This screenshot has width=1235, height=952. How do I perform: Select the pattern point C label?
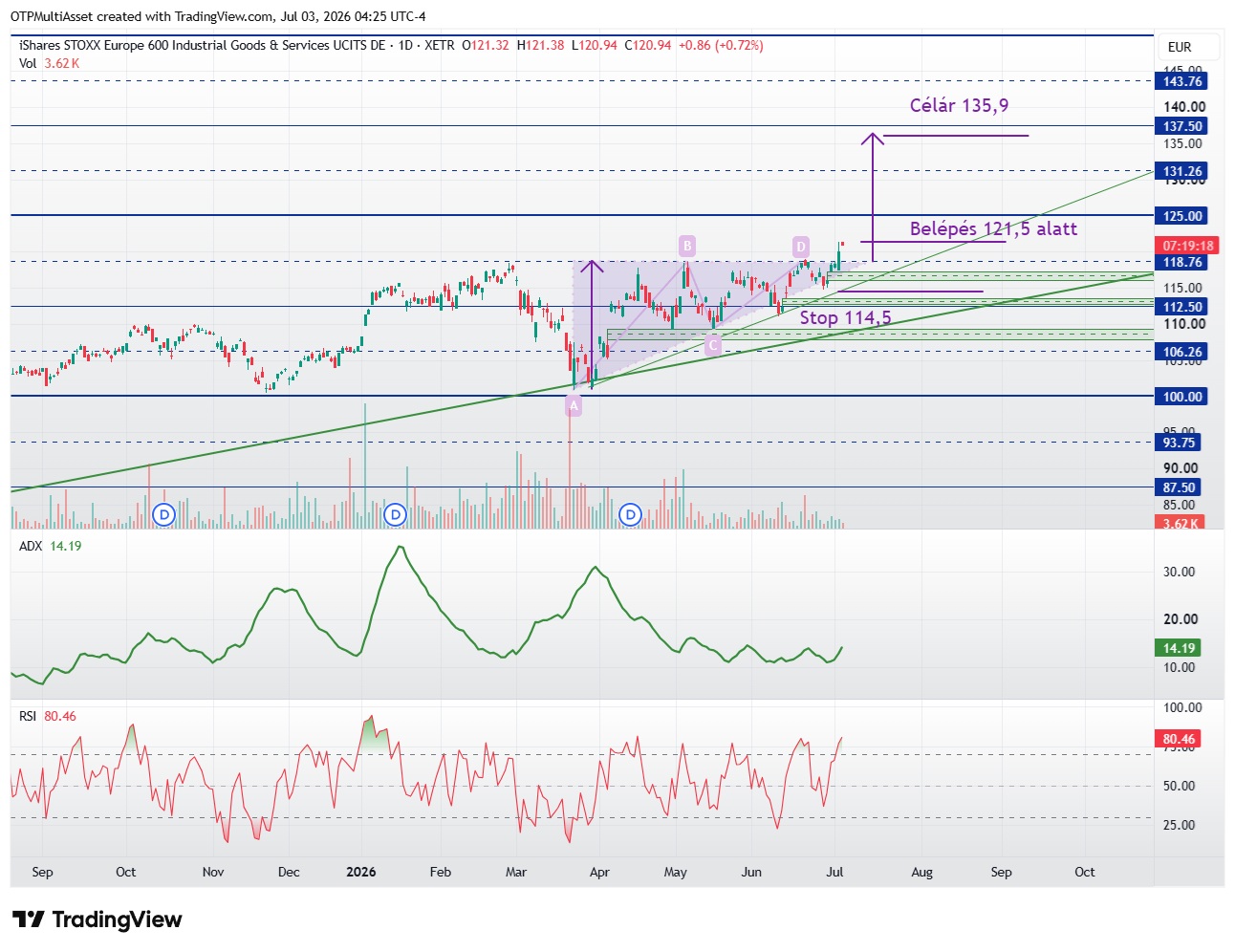(712, 346)
